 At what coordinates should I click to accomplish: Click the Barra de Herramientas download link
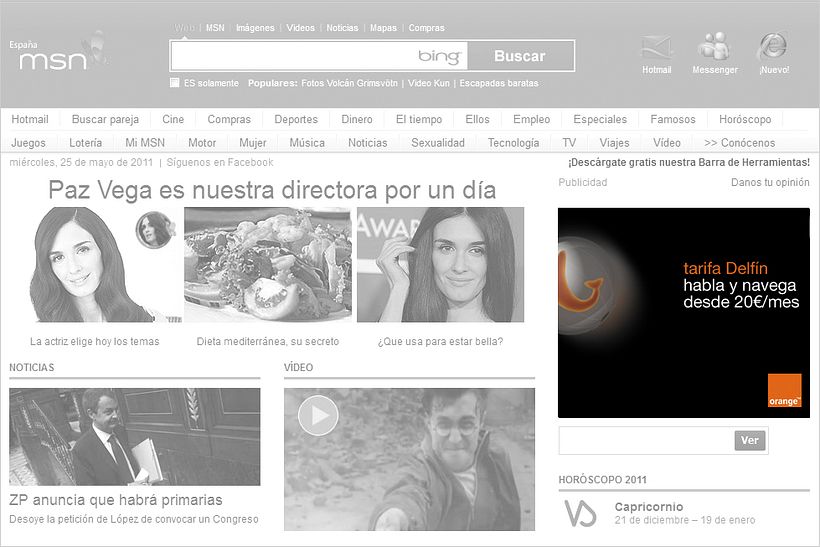689,163
